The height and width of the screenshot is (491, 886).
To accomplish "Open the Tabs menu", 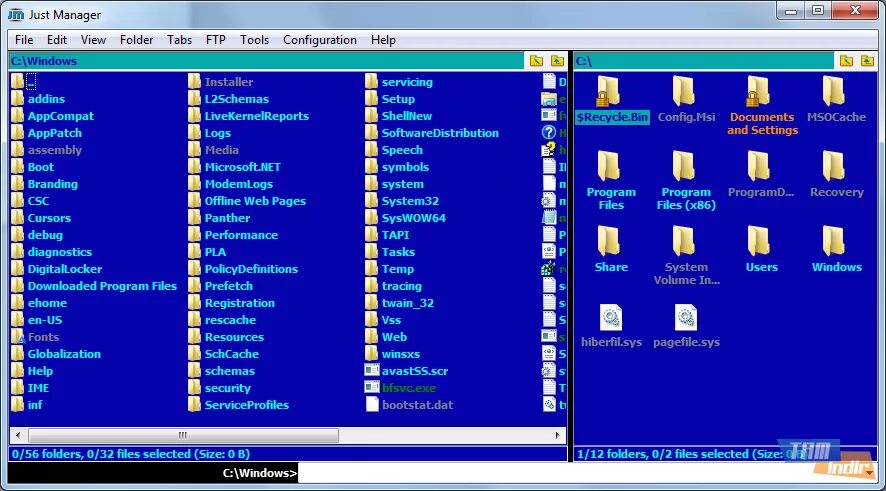I will 179,40.
